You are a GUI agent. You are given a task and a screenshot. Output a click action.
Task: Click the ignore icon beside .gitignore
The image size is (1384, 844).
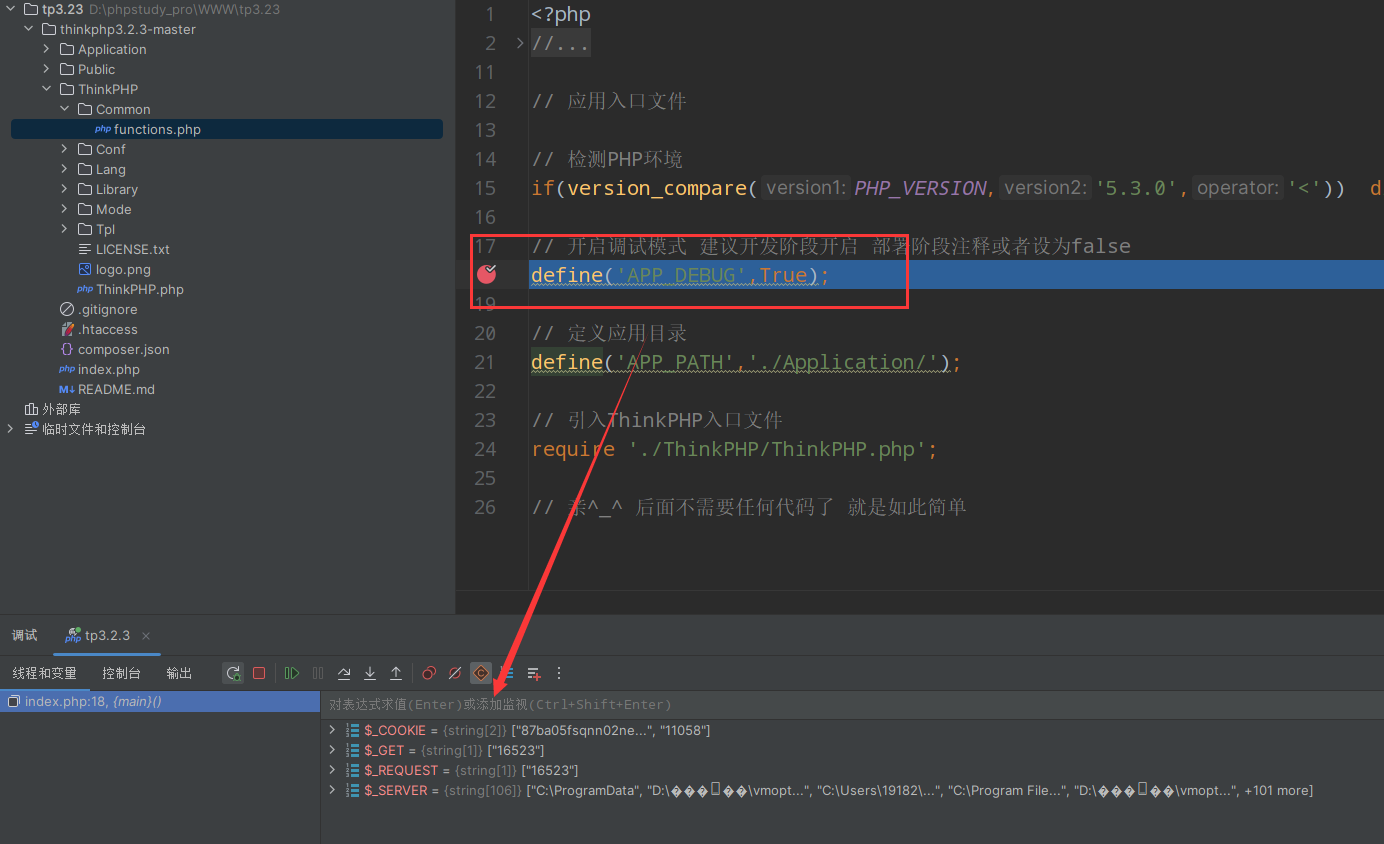(67, 309)
